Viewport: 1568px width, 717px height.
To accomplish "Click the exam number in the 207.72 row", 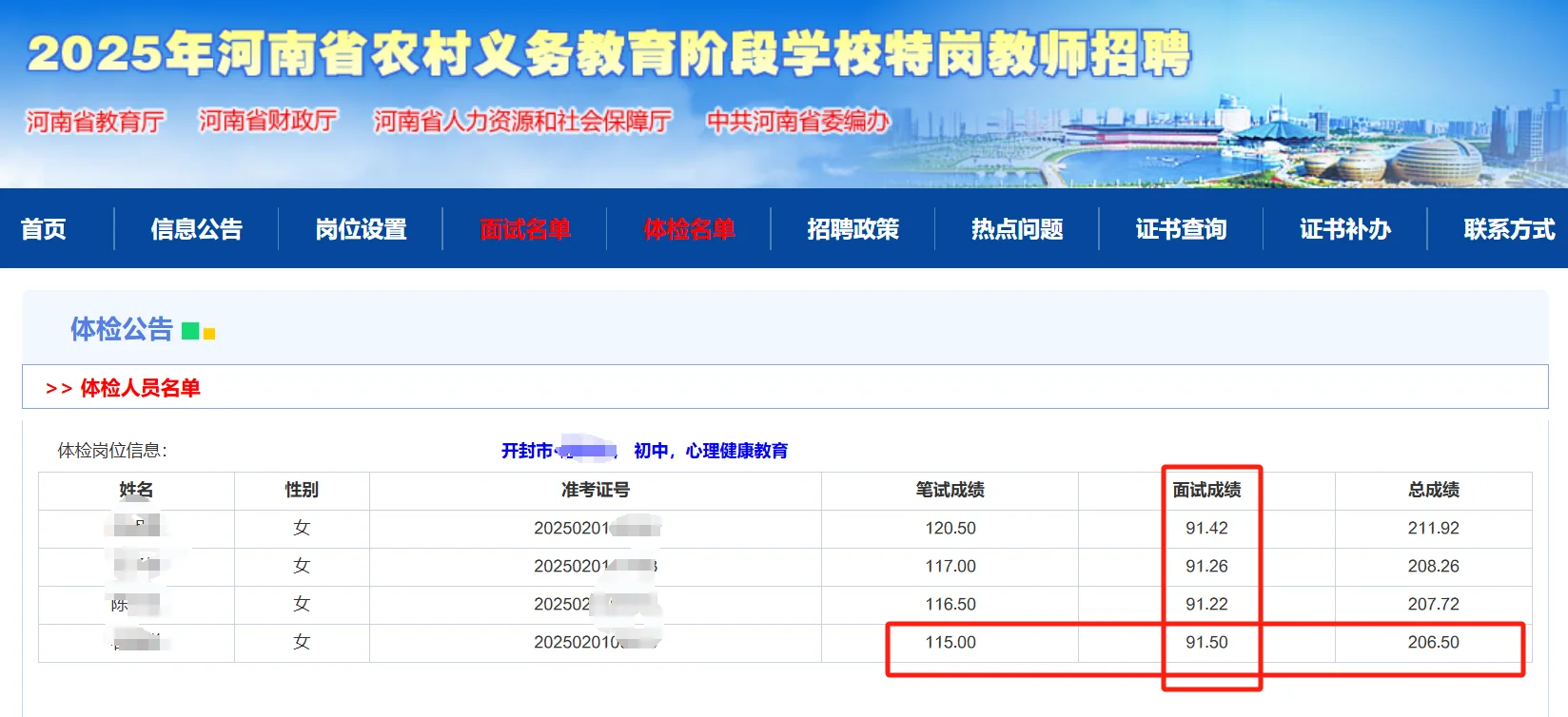I will 597,604.
